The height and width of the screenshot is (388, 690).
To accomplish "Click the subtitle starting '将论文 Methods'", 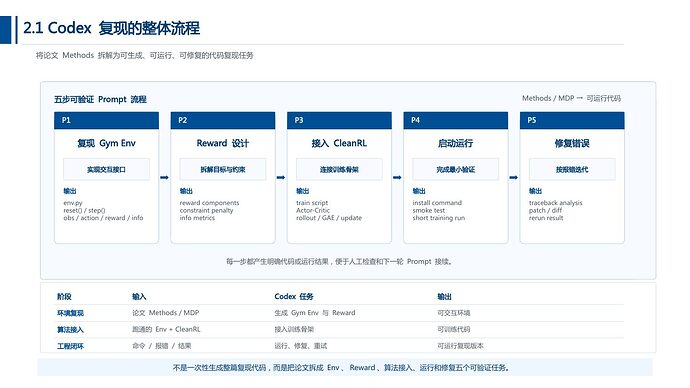I will coord(145,55).
